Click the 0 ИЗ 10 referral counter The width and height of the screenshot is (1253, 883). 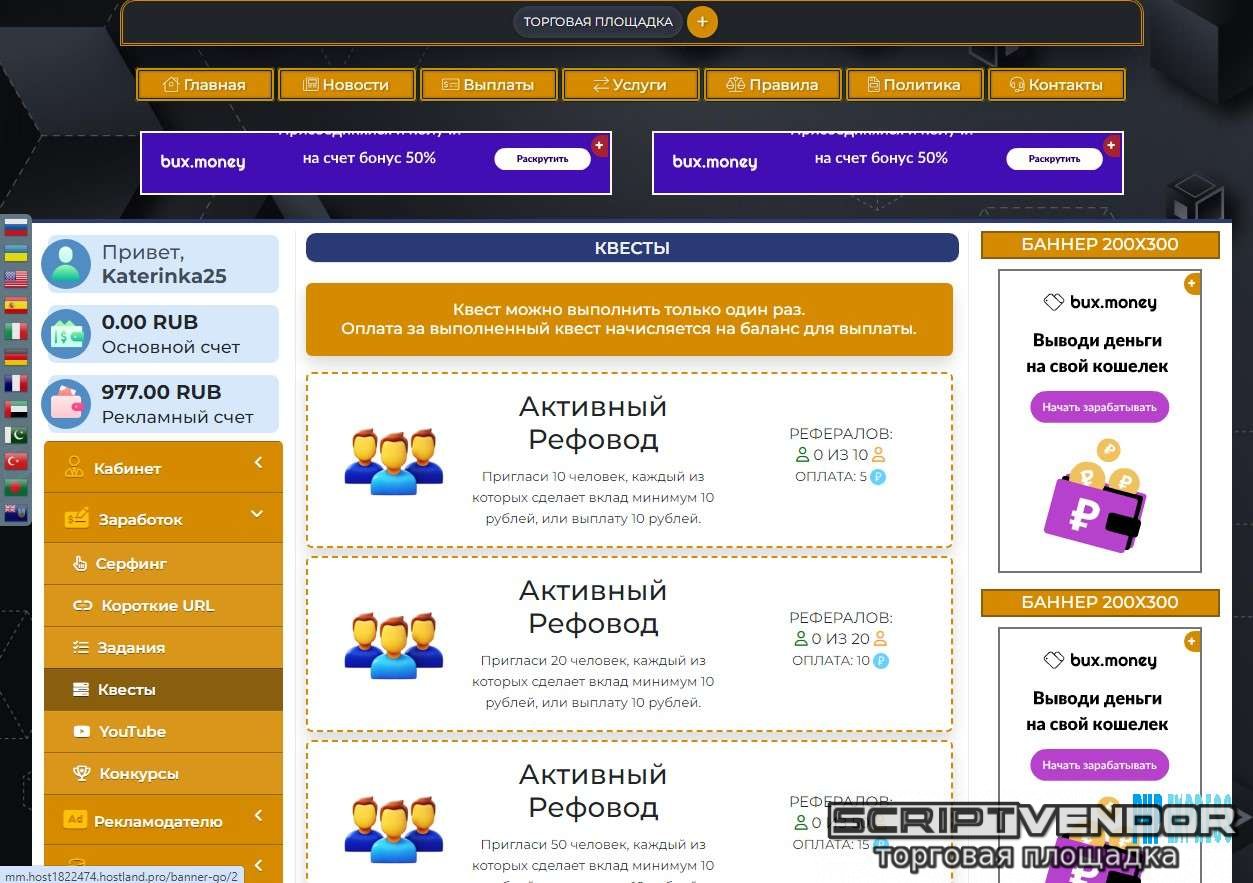(x=840, y=455)
